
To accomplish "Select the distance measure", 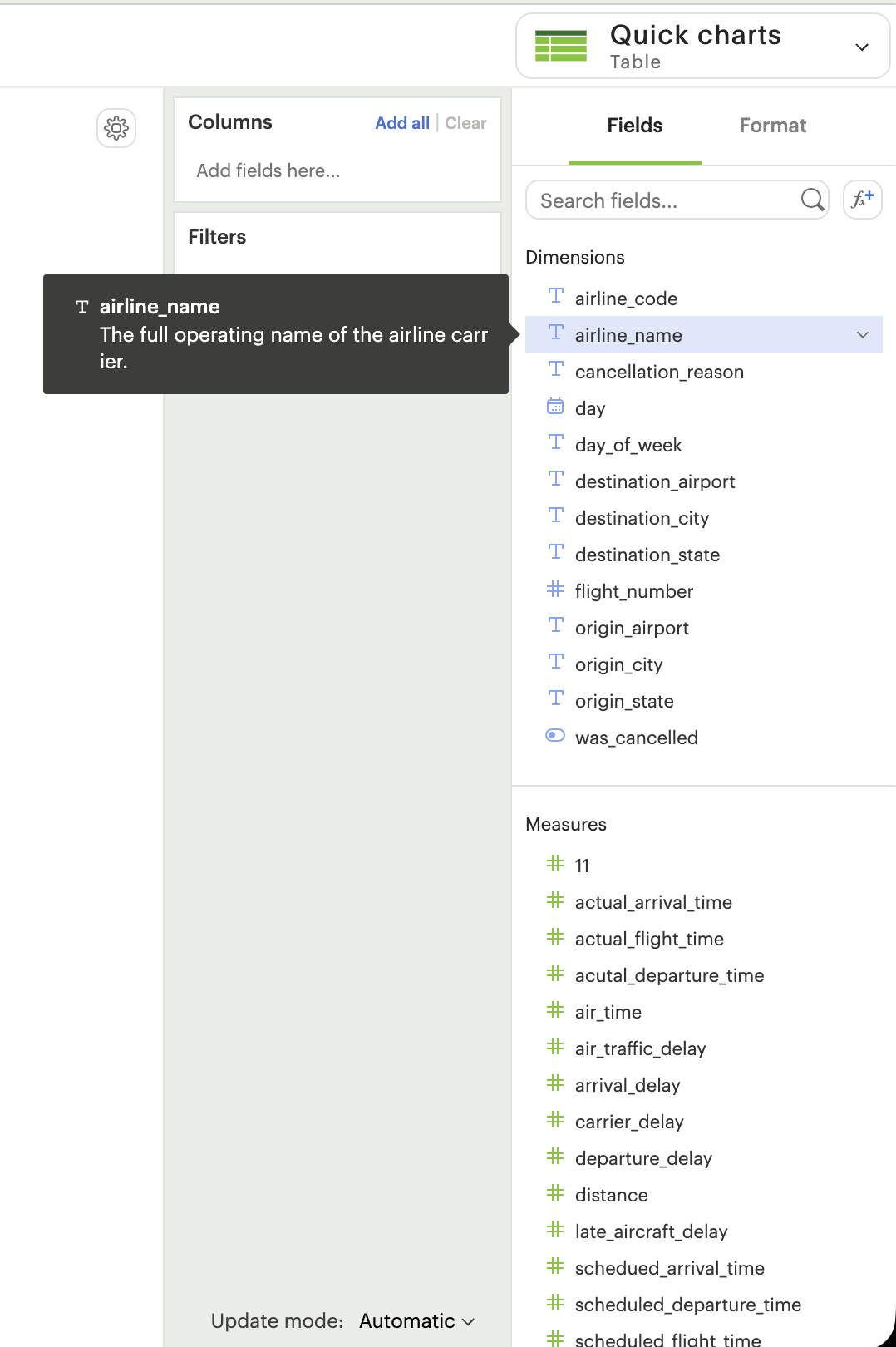I will click(x=611, y=1194).
